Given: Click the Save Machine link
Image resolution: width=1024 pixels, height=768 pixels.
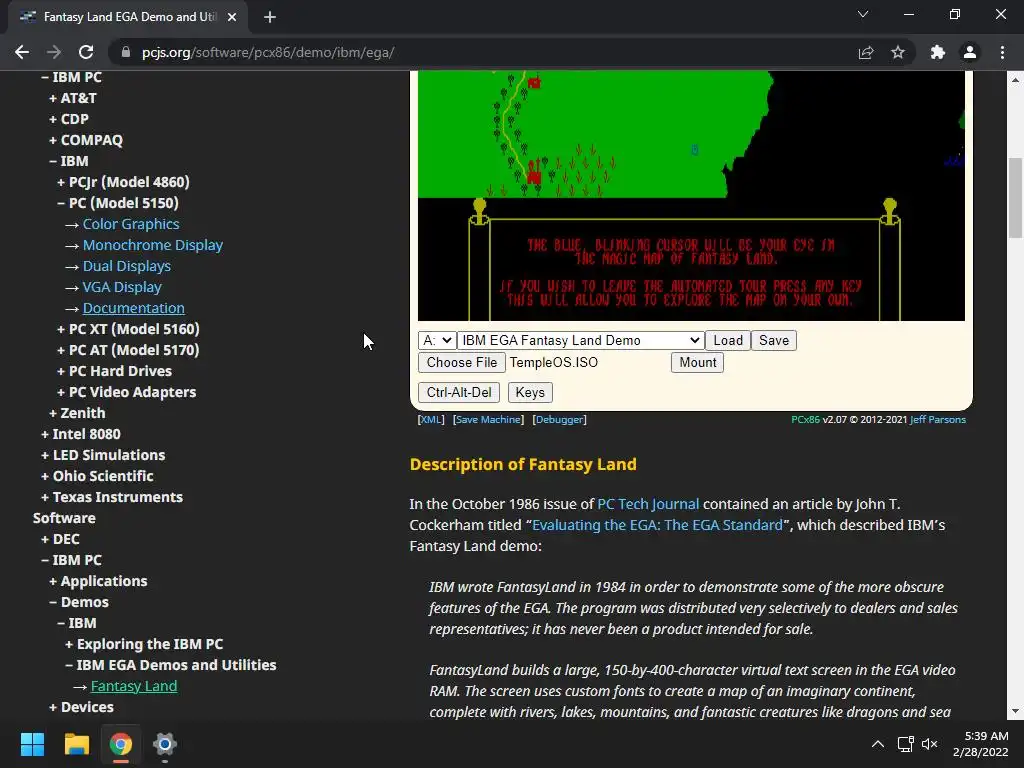Looking at the screenshot, I should pyautogui.click(x=488, y=419).
